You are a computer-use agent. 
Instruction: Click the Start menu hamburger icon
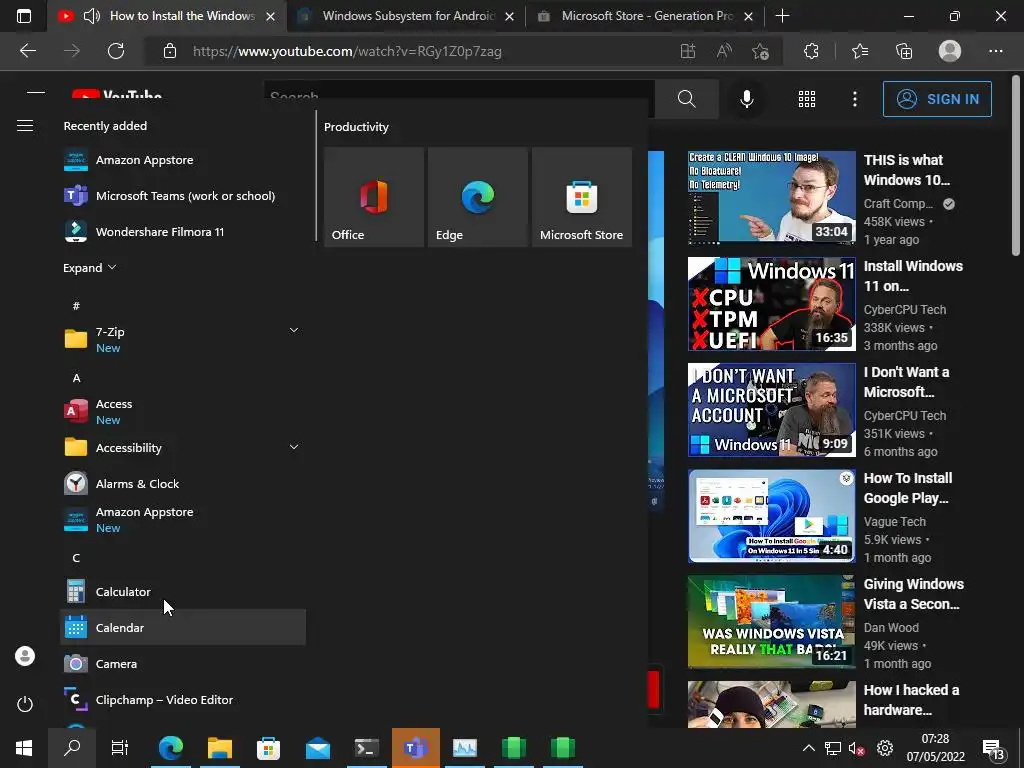click(x=25, y=125)
